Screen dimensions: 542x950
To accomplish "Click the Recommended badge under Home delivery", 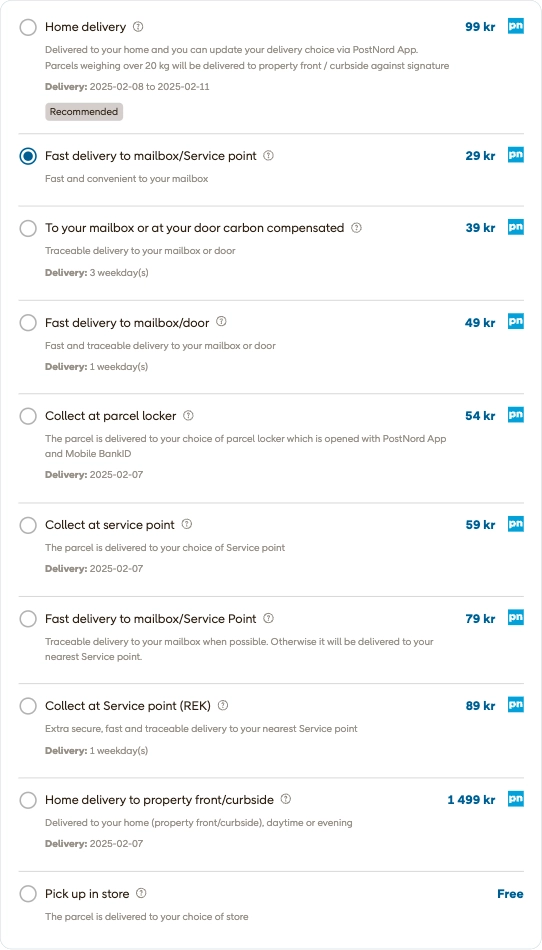I will point(84,111).
